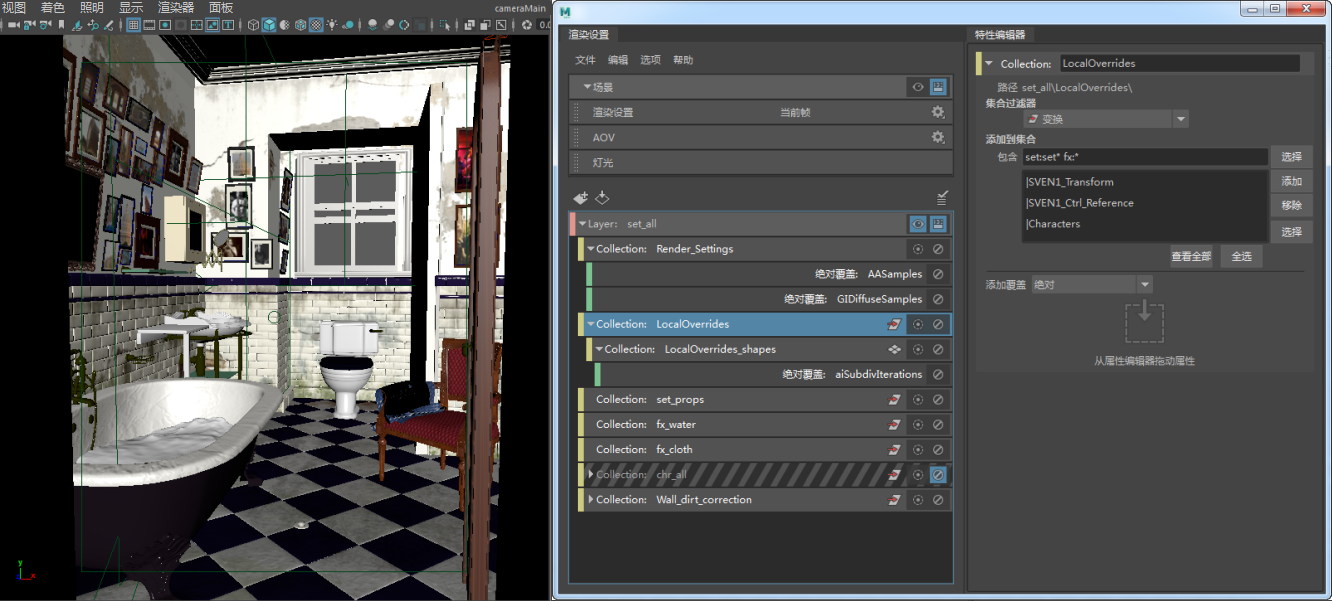The width and height of the screenshot is (1332, 601).
Task: Open the 添加覆盖 绝对 dropdown
Action: coord(1092,285)
